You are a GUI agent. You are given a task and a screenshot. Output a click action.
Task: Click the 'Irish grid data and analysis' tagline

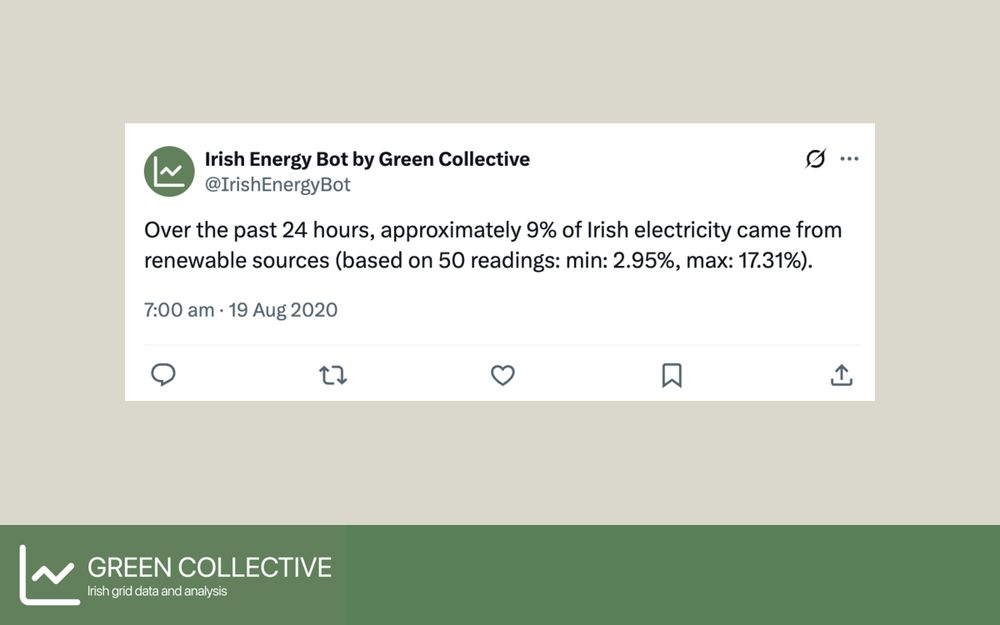[x=157, y=591]
